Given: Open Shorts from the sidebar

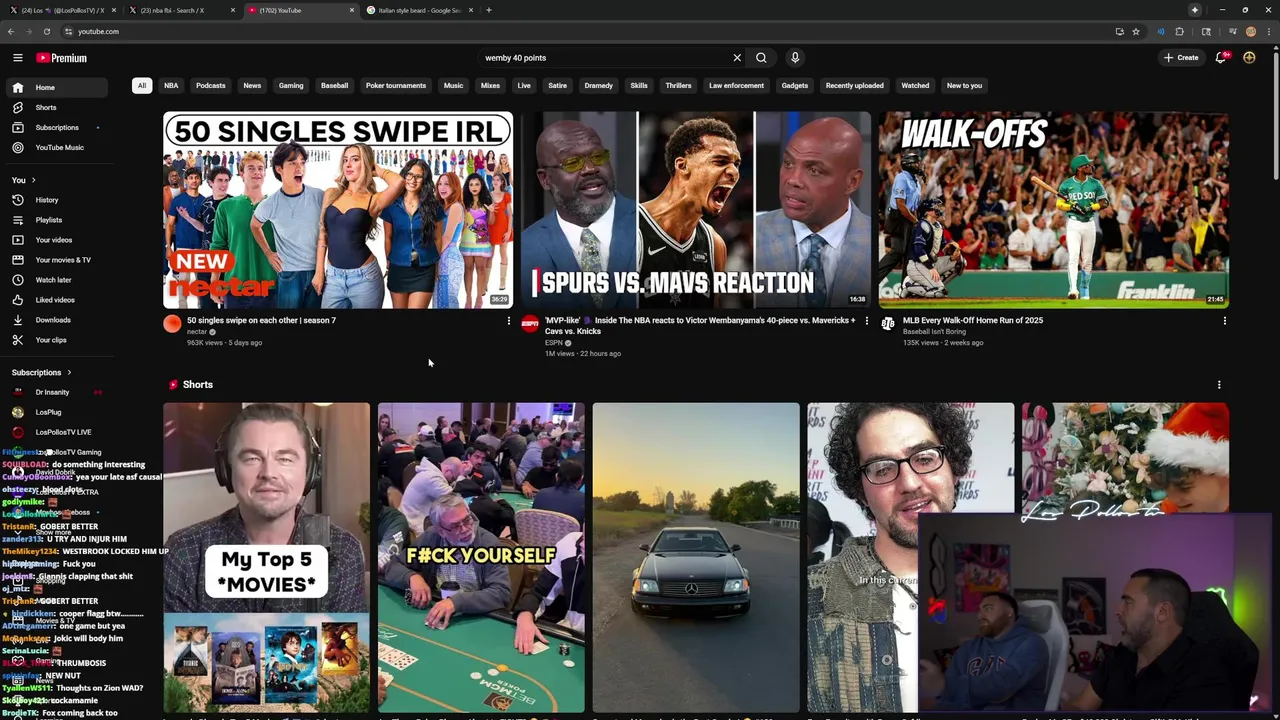Looking at the screenshot, I should tap(55, 107).
